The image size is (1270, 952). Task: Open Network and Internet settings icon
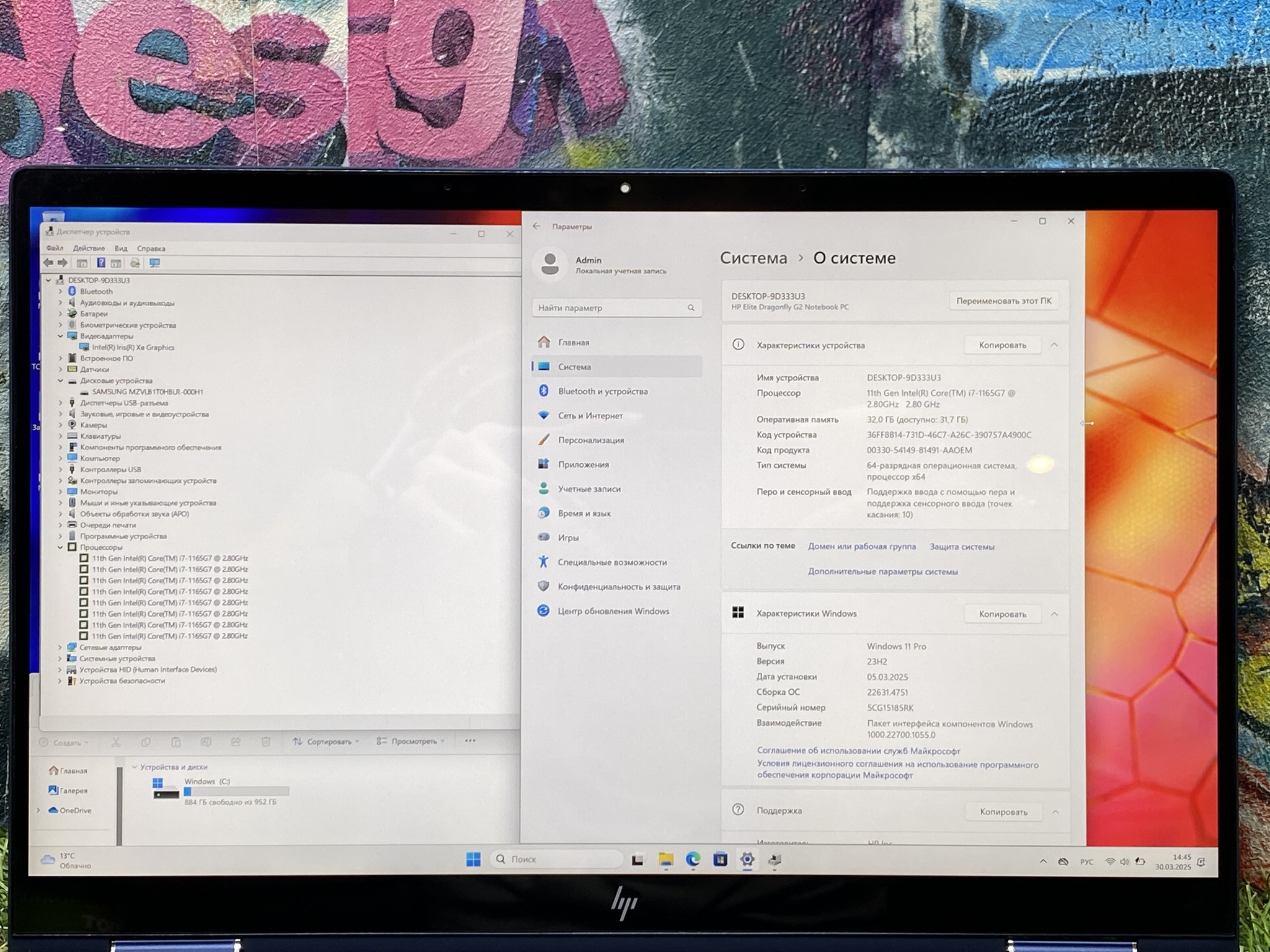[x=544, y=415]
